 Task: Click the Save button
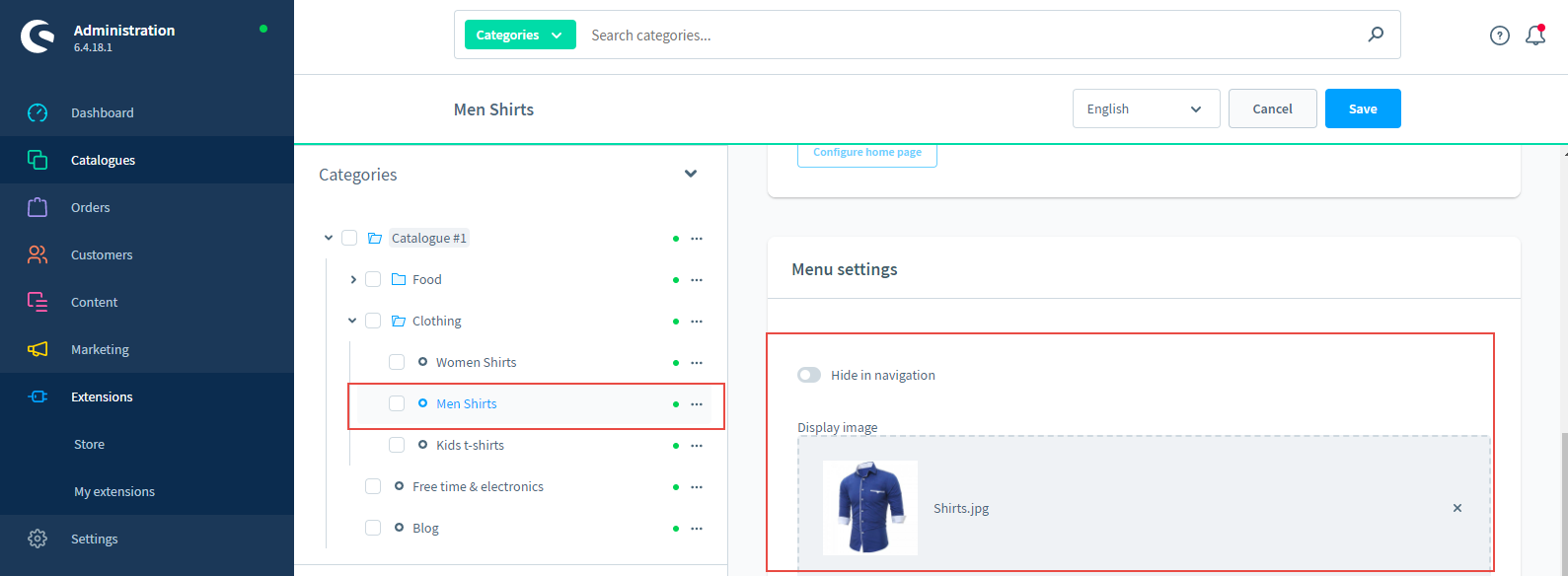pyautogui.click(x=1363, y=108)
